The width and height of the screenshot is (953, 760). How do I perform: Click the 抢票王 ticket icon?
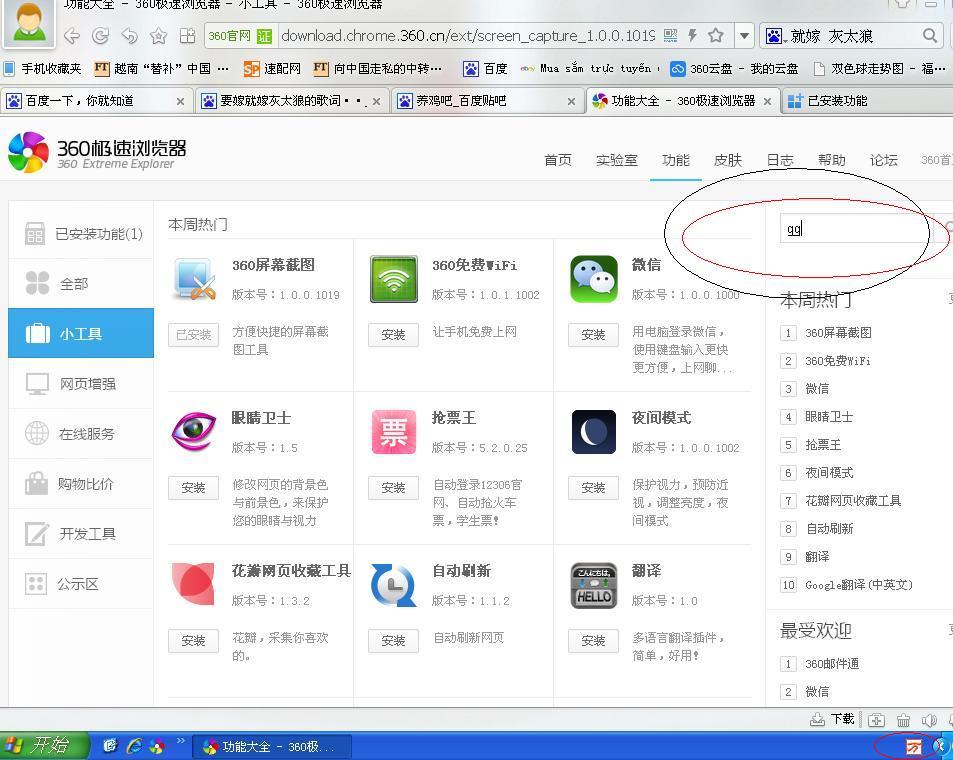(x=394, y=432)
